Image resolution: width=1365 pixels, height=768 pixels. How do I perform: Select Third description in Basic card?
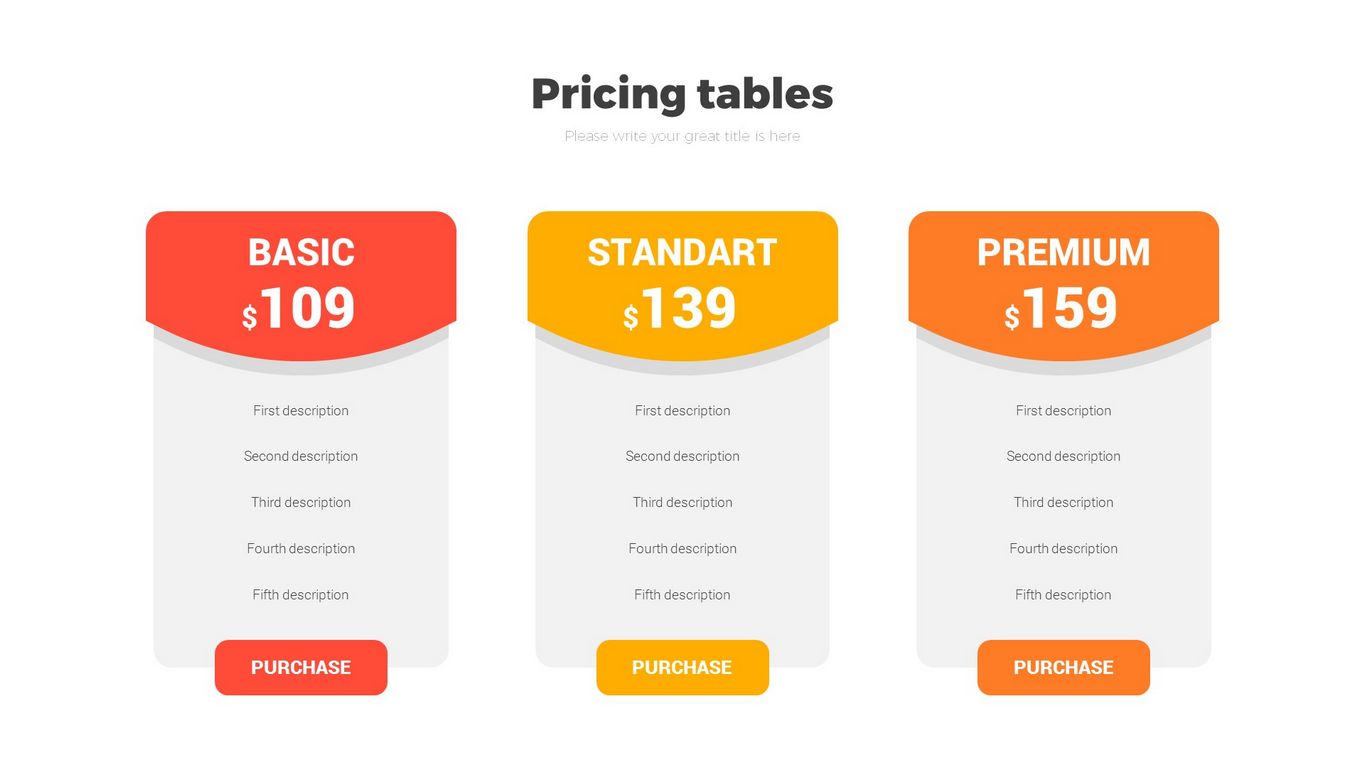(x=301, y=502)
